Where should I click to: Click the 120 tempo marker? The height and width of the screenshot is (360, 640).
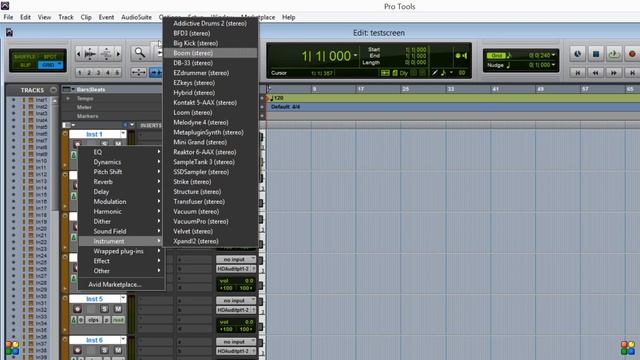click(x=278, y=98)
